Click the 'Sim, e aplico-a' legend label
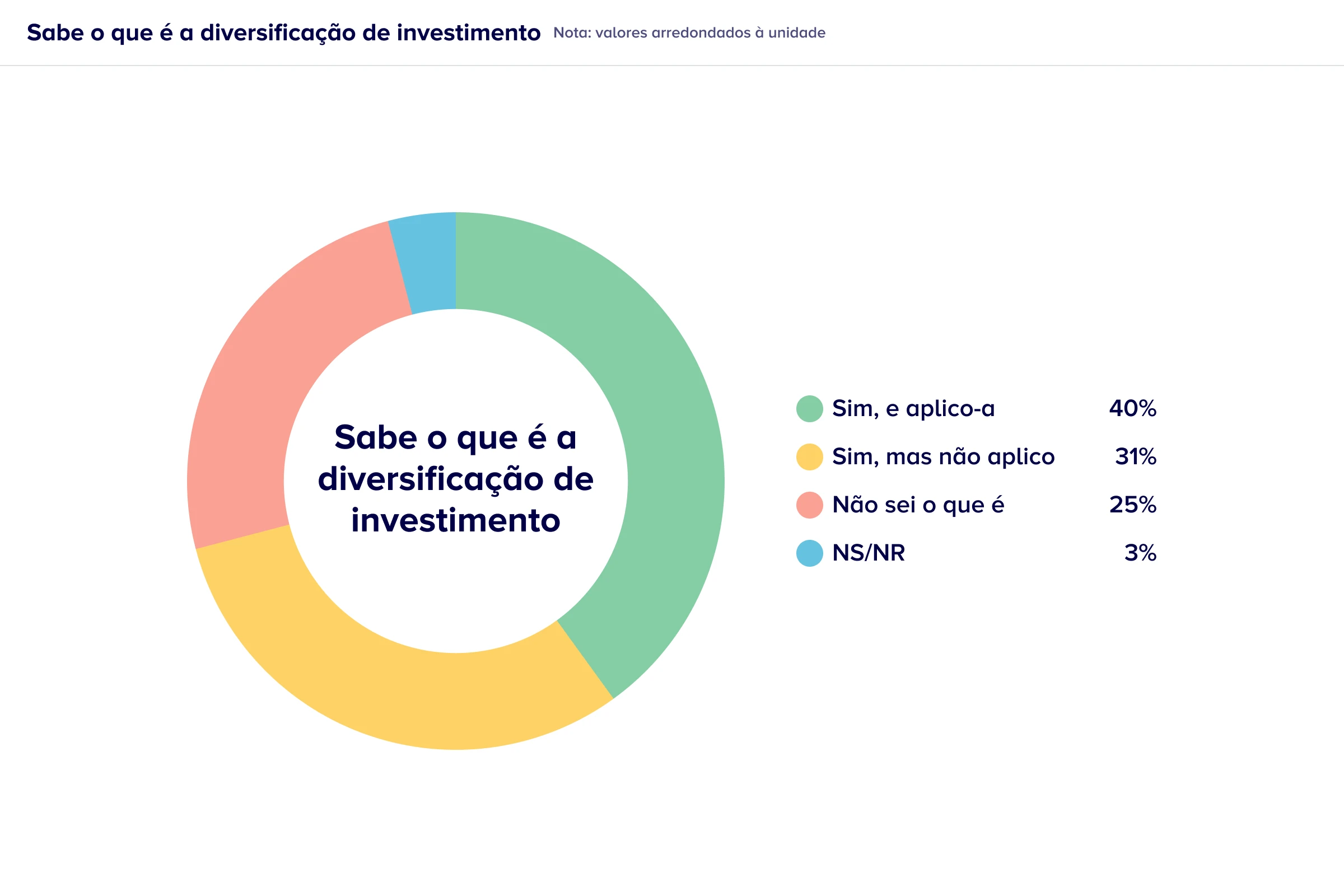The height and width of the screenshot is (896, 1344). click(913, 409)
